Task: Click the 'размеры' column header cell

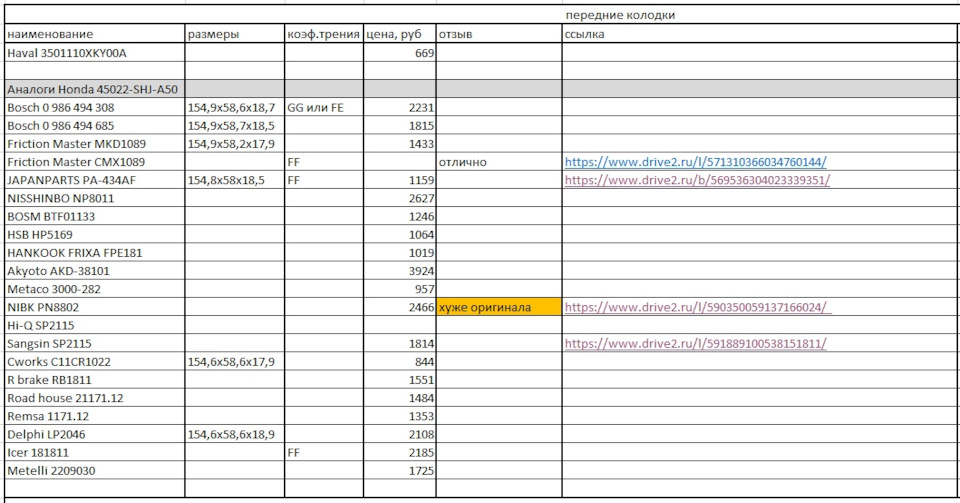Action: 234,34
